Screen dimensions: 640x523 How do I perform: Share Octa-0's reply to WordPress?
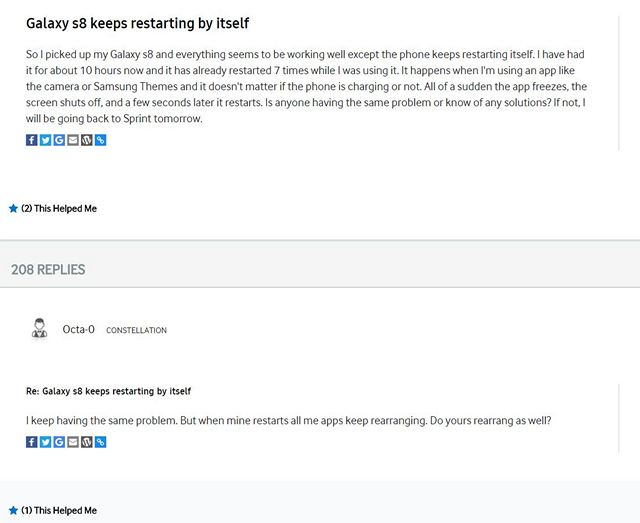[x=87, y=442]
